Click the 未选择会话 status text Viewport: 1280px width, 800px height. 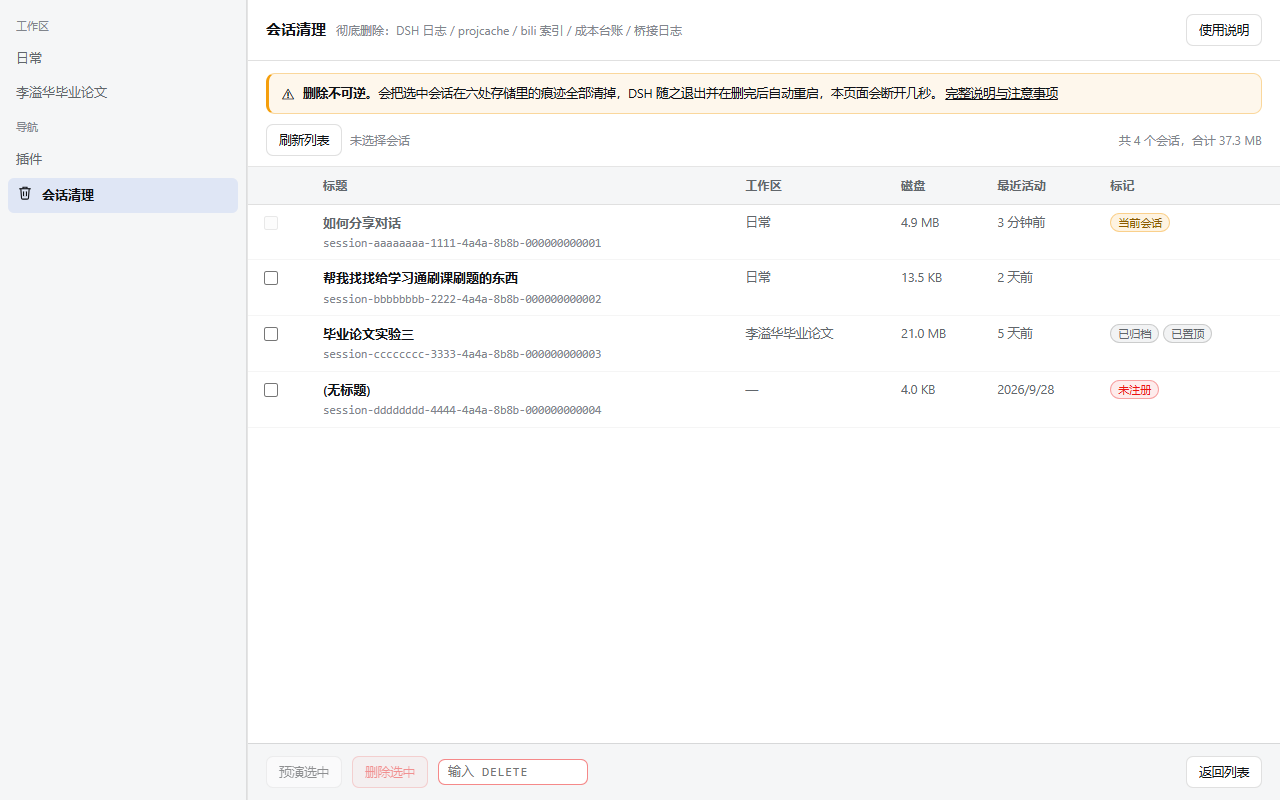point(380,141)
